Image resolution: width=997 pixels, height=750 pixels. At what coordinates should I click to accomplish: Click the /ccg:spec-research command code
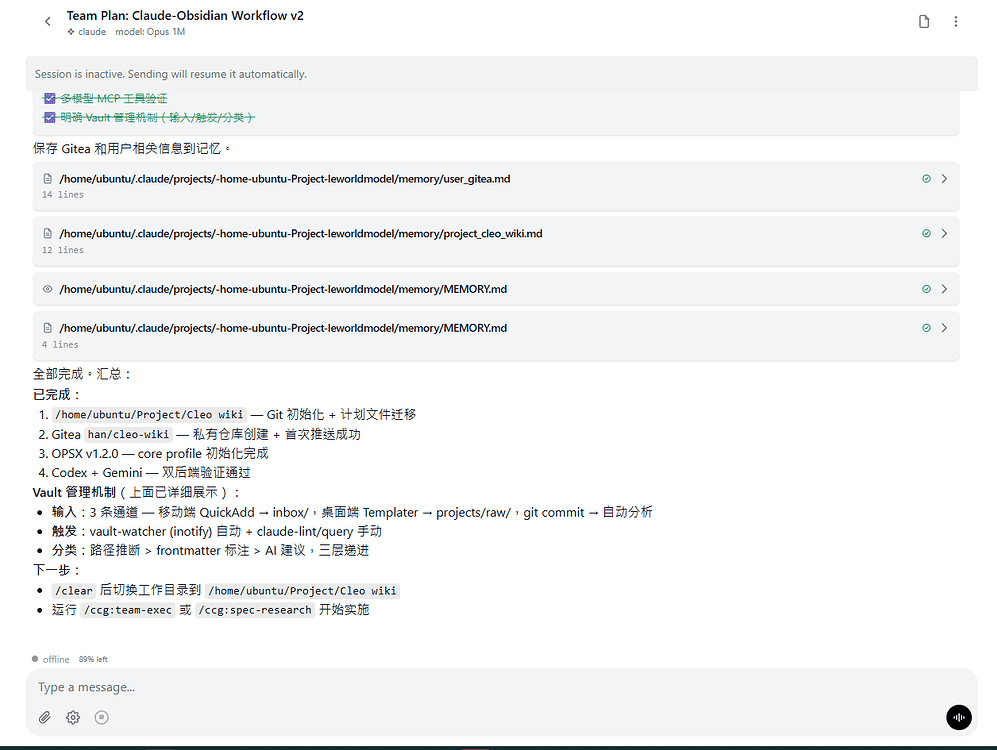[255, 610]
